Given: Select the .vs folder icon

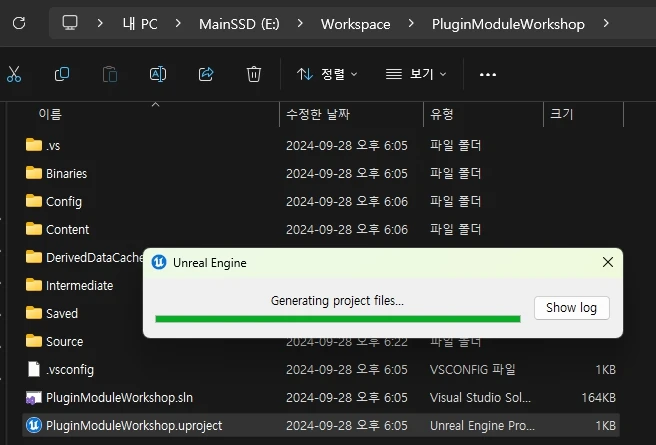Looking at the screenshot, I should coord(34,145).
